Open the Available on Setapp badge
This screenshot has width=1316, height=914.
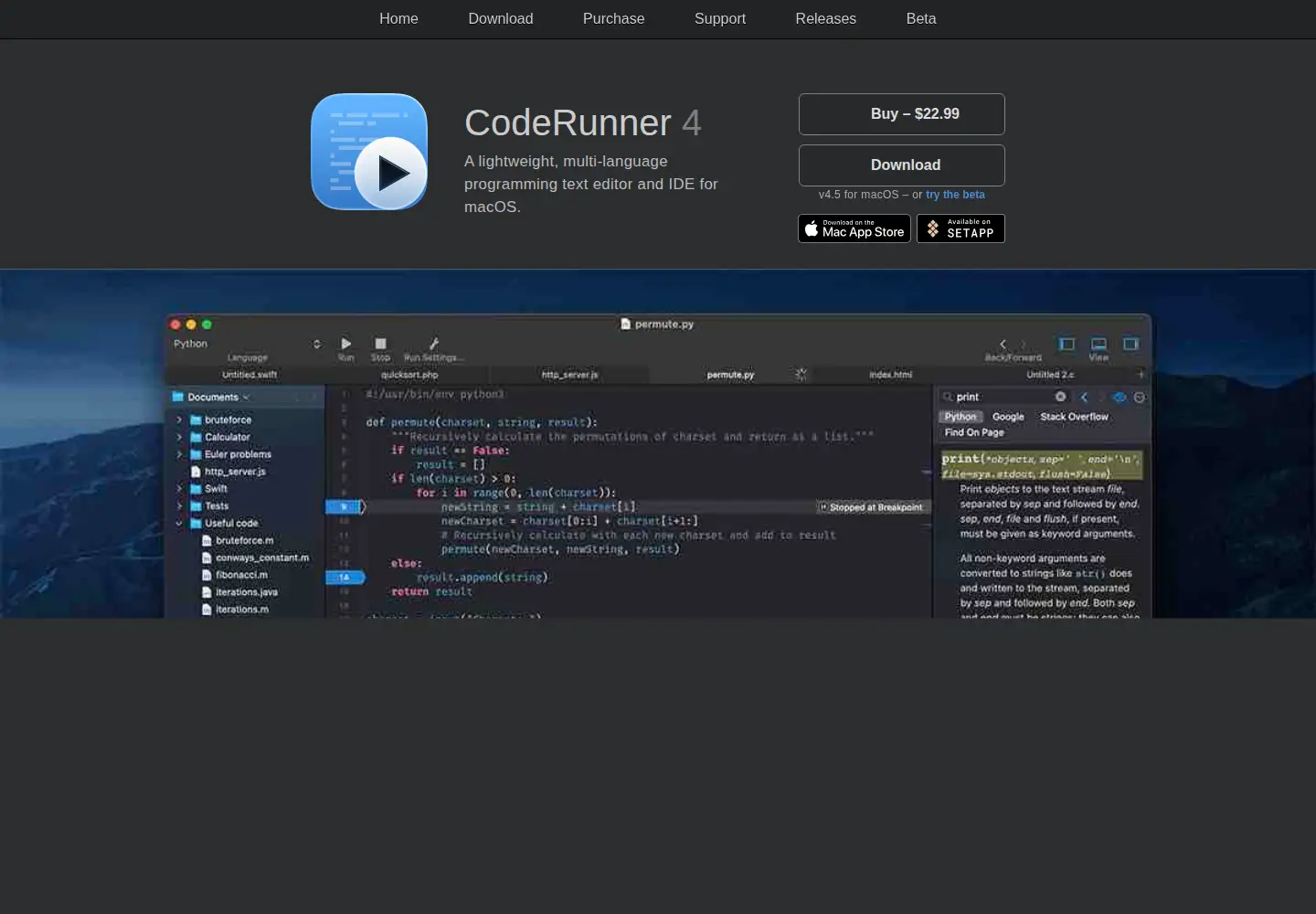(960, 228)
